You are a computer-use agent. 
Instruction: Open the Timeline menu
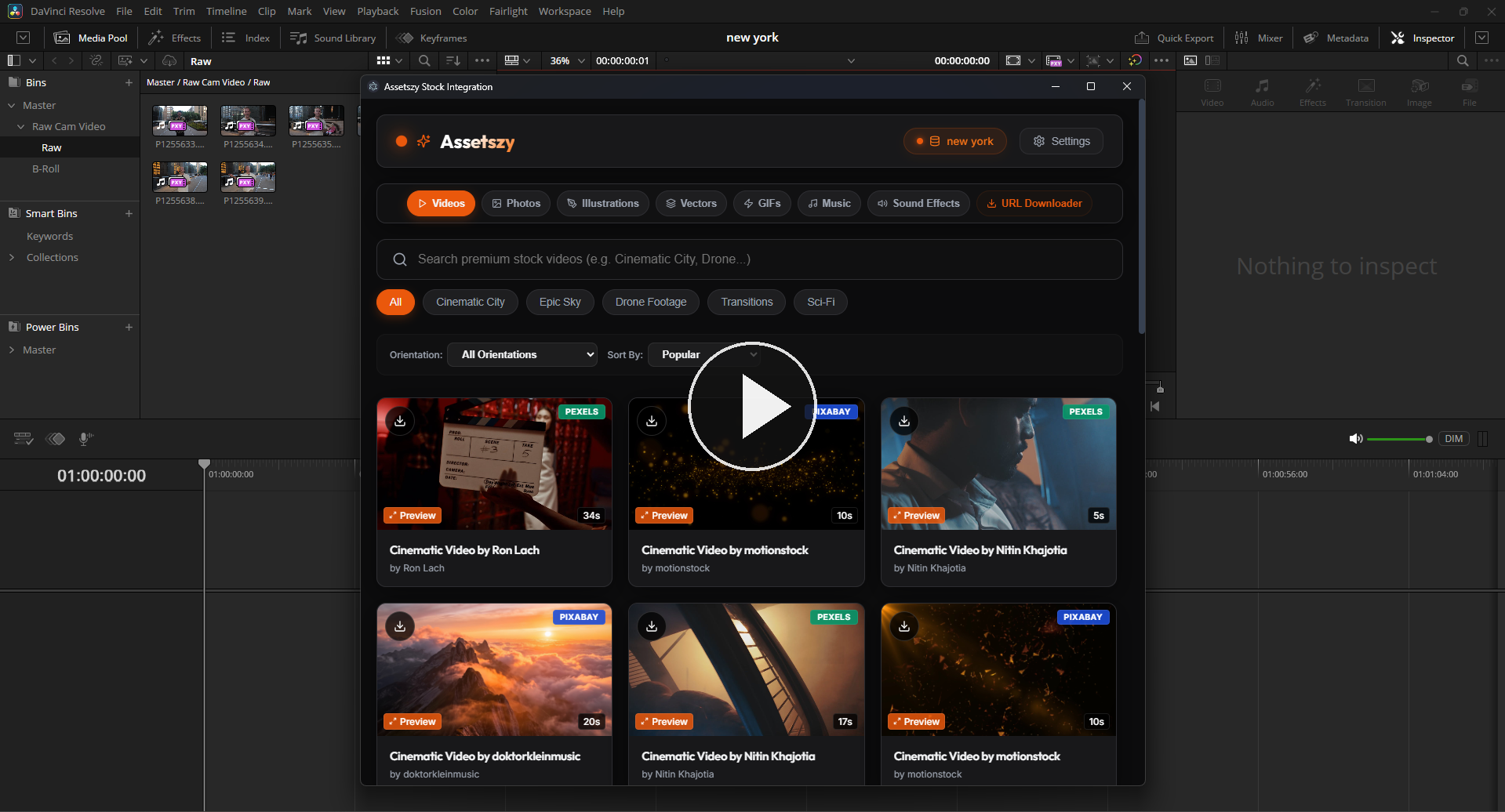(226, 11)
